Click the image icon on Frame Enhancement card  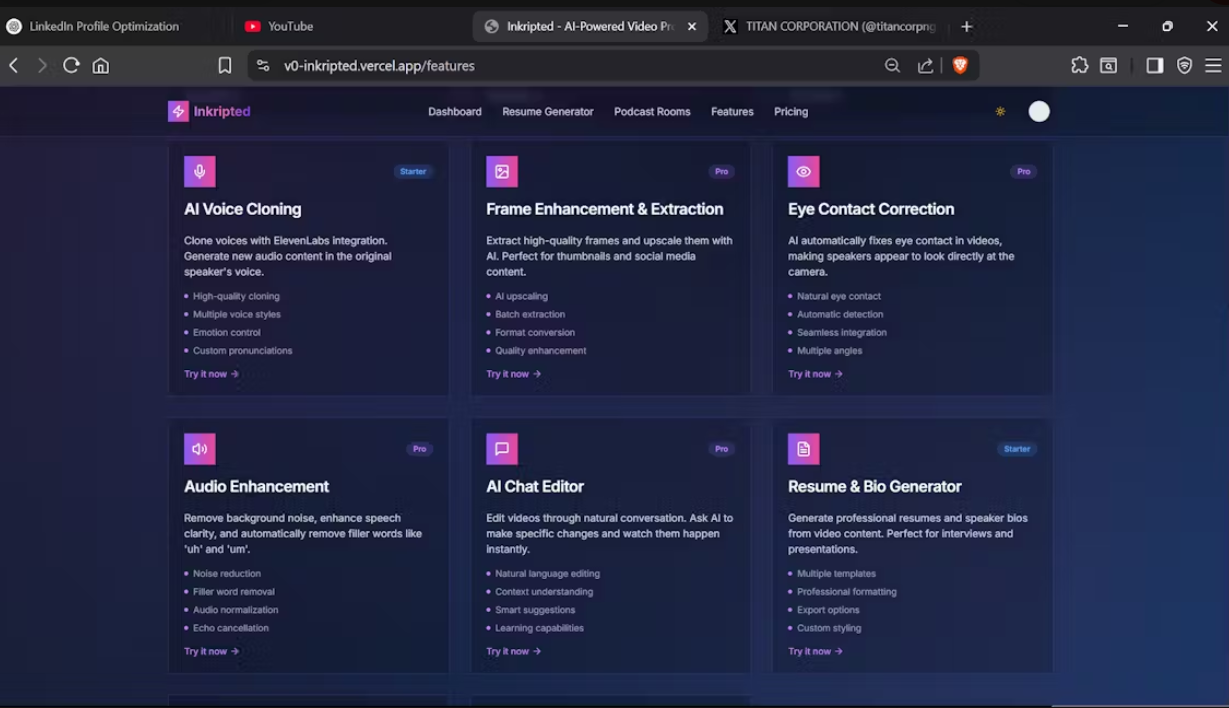(x=502, y=172)
